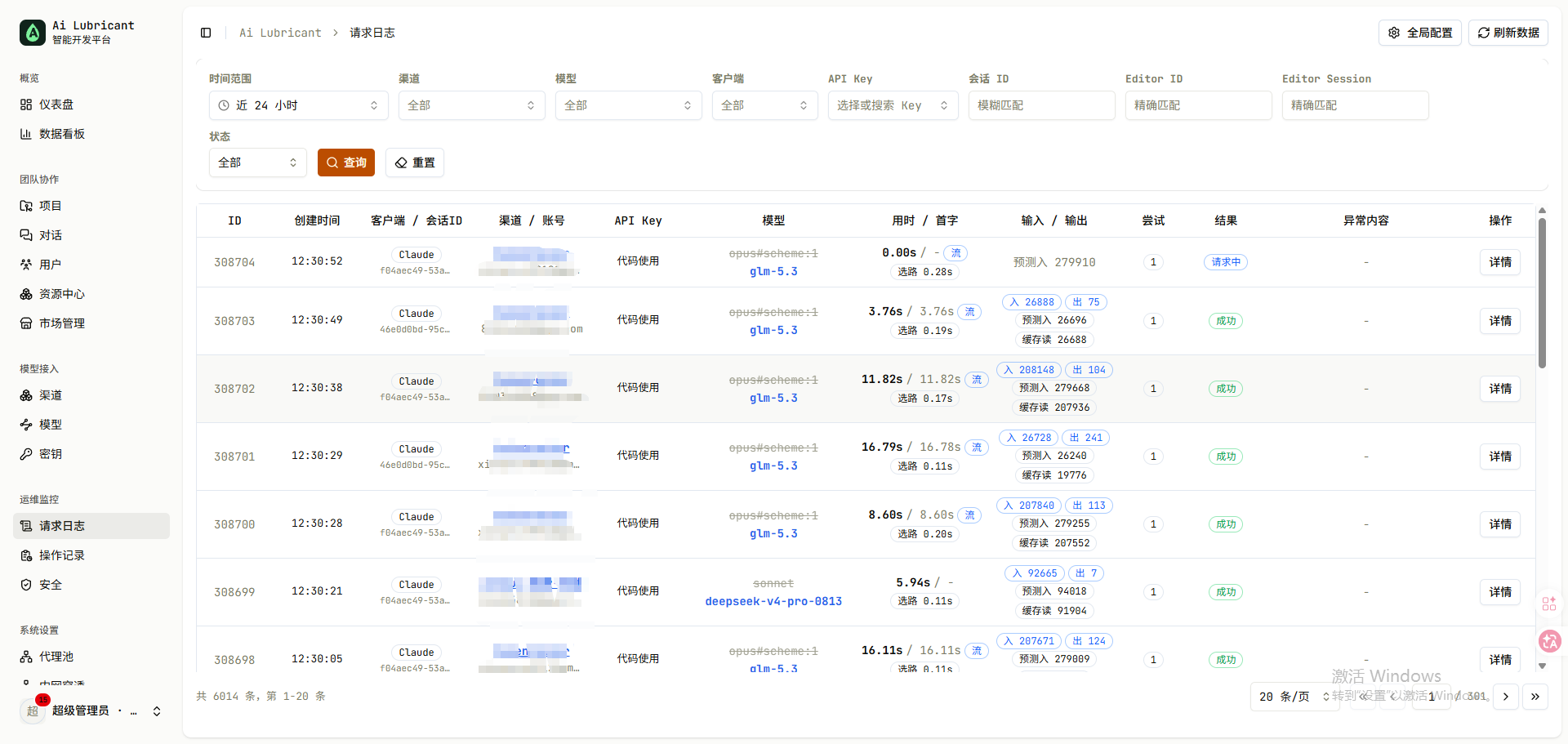Screen dimensions: 1568x744
Task: Click 刷新数据 button
Action: (1508, 33)
